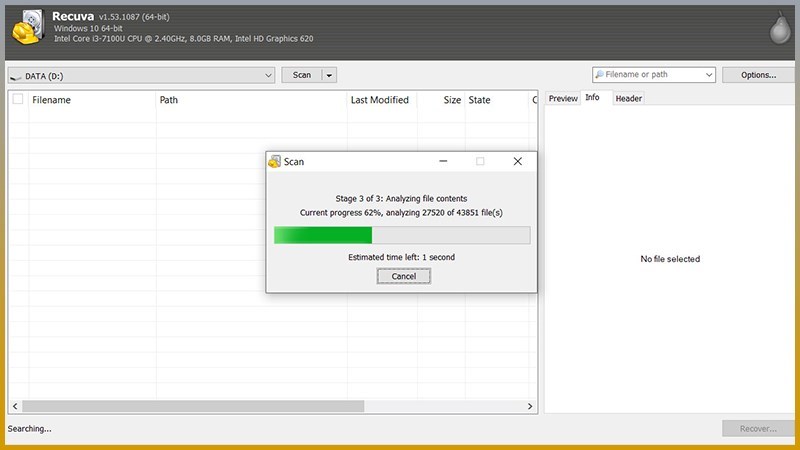Open the DATA (D:) drive dropdown
This screenshot has width=800, height=450.
(x=141, y=76)
